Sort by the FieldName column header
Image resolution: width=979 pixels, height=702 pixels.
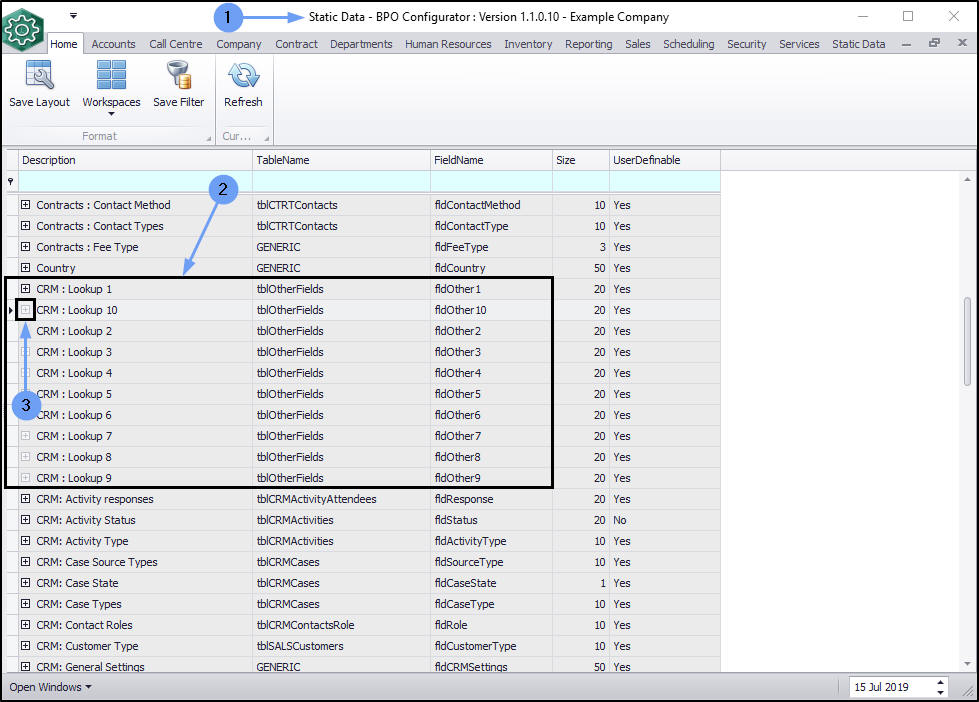click(491, 160)
